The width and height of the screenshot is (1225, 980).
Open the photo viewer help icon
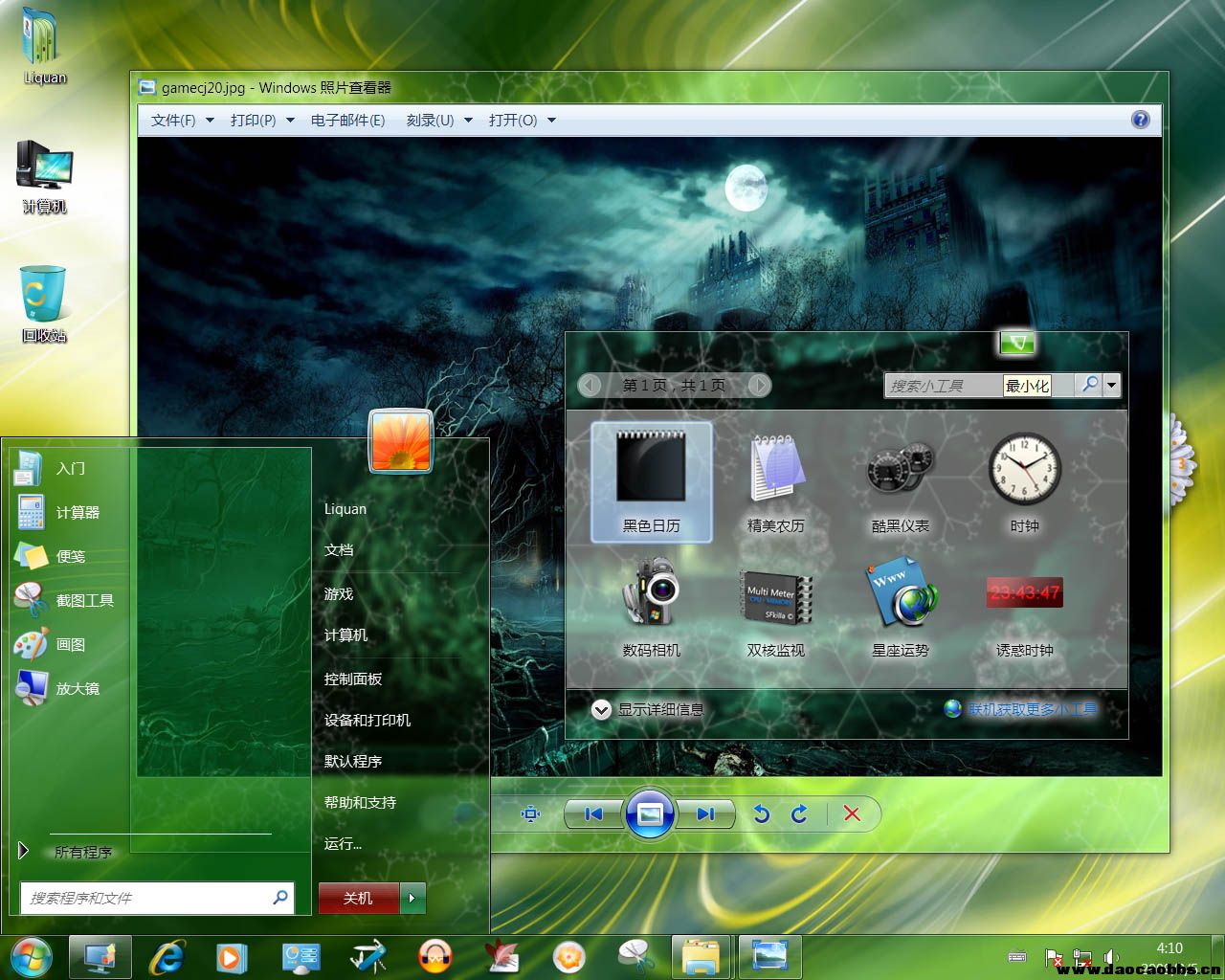[1140, 120]
